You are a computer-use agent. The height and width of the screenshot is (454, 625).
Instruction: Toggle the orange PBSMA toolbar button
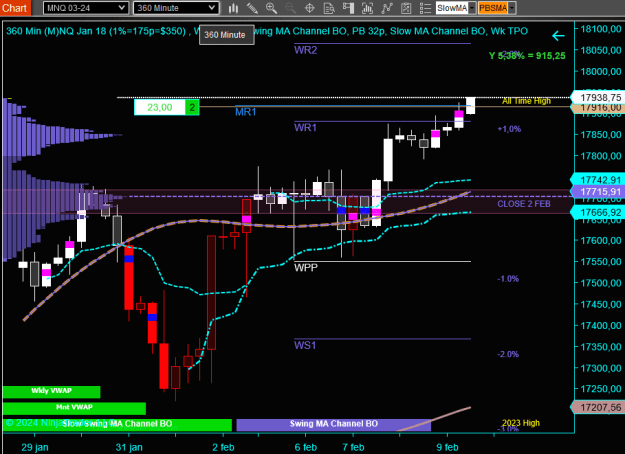click(x=493, y=8)
